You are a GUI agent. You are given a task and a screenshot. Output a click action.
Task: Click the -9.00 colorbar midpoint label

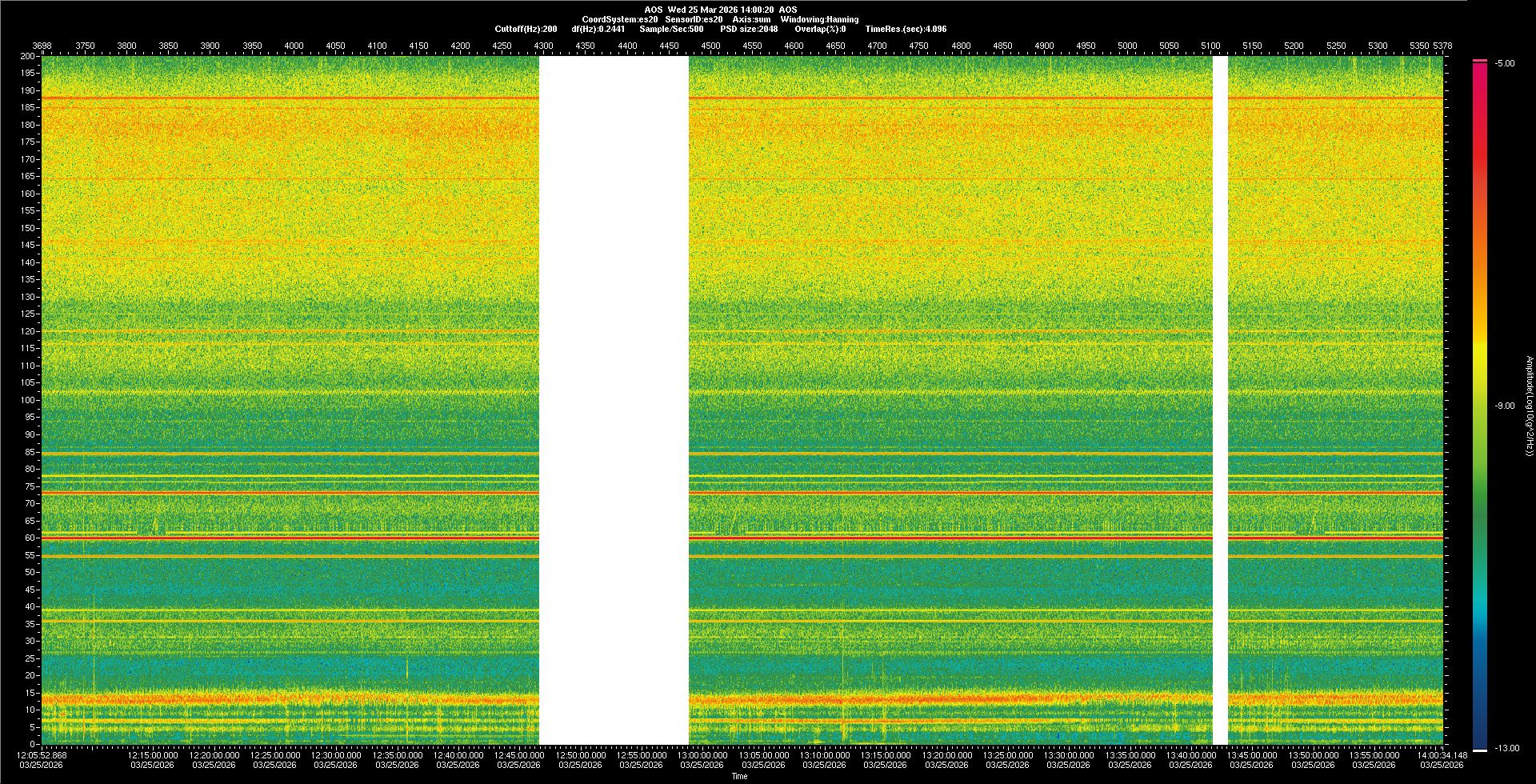point(1504,406)
